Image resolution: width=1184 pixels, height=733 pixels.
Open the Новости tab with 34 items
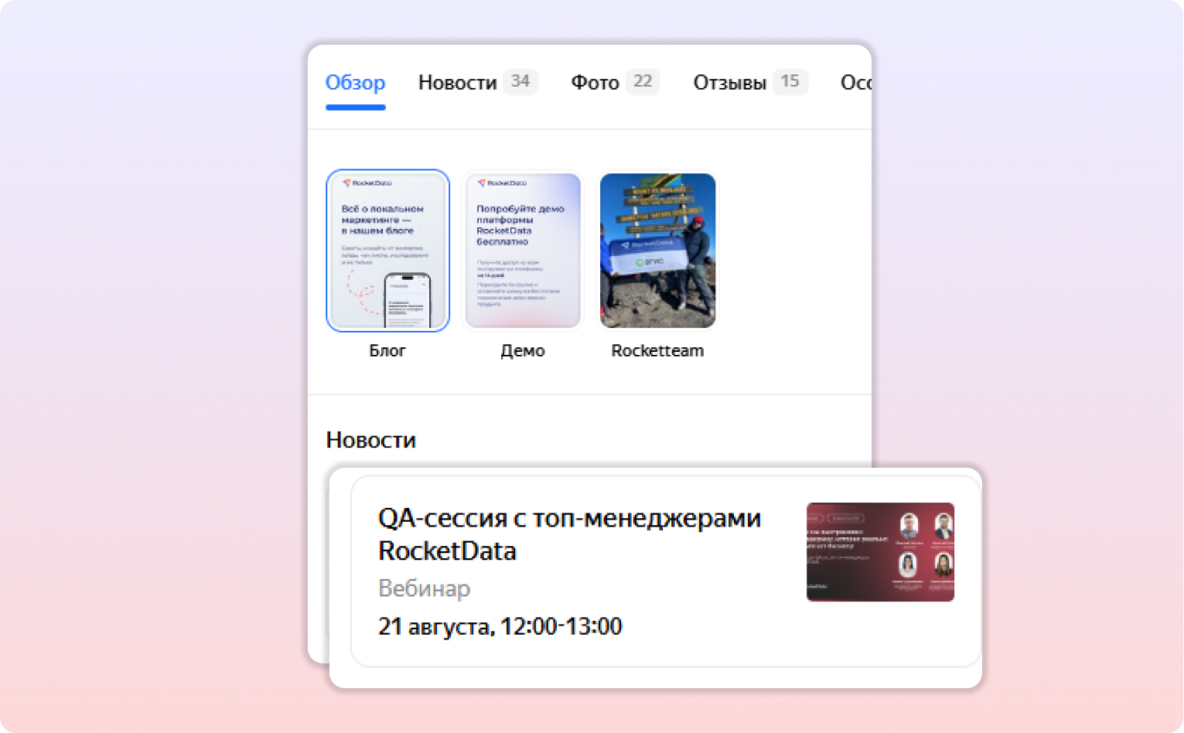(477, 82)
